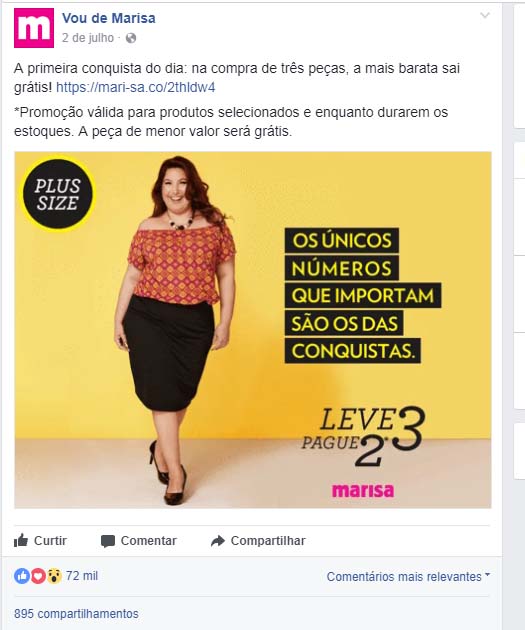Click the "2 de julho" post timestamp
Screen dimensions: 525x630
[88, 38]
